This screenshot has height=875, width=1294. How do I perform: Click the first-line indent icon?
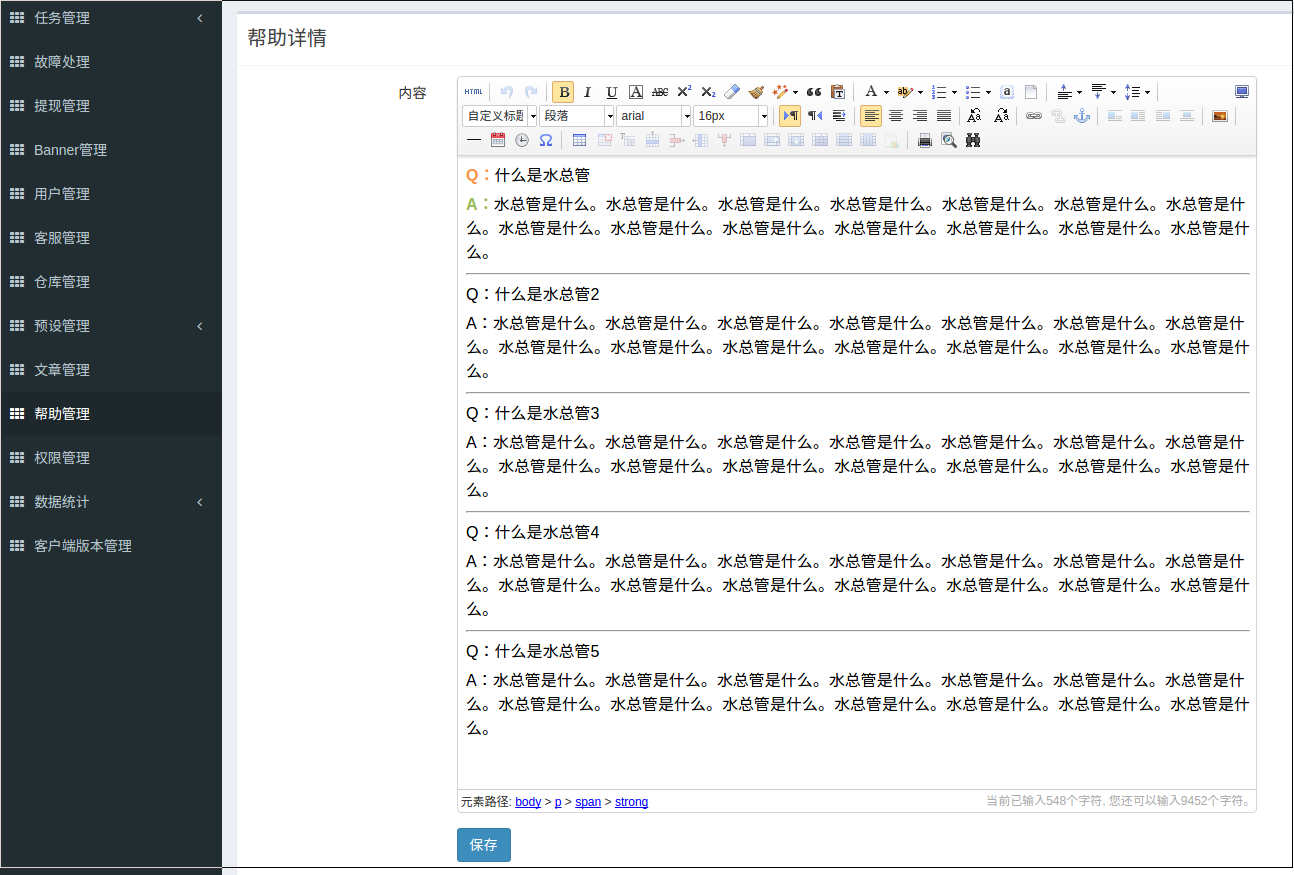coord(839,116)
